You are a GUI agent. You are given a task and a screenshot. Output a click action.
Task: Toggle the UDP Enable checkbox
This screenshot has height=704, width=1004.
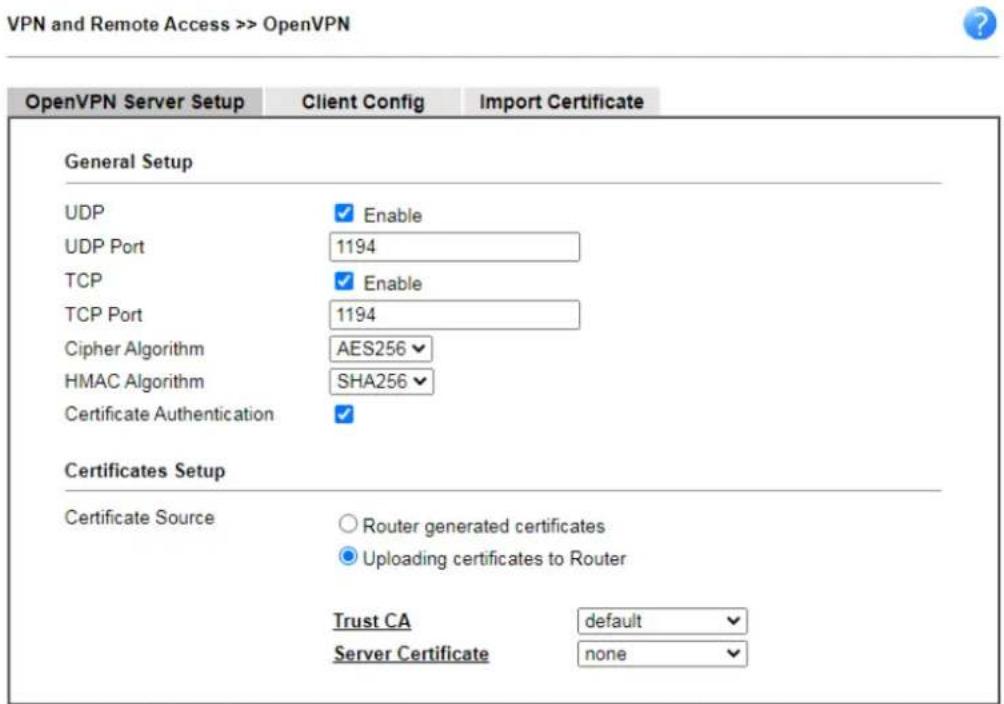tap(344, 213)
